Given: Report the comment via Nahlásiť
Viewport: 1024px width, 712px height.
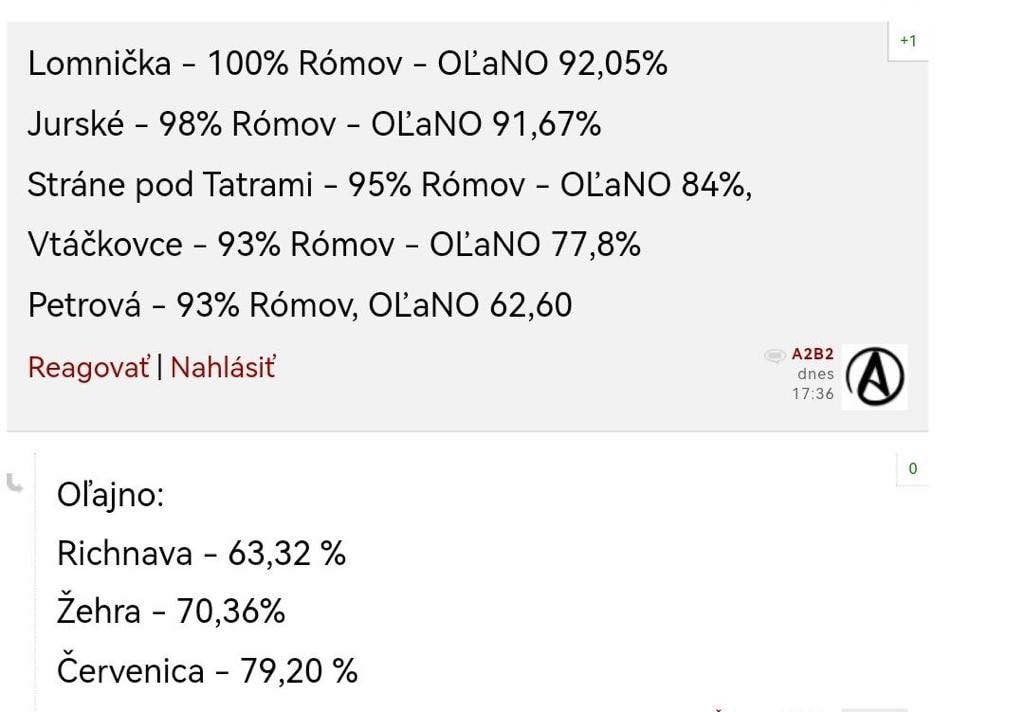Looking at the screenshot, I should point(222,367).
